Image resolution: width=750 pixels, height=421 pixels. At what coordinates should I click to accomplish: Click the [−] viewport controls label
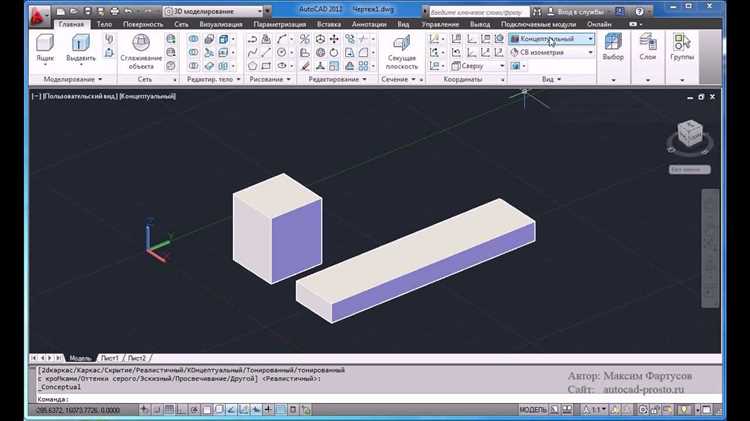coord(36,96)
